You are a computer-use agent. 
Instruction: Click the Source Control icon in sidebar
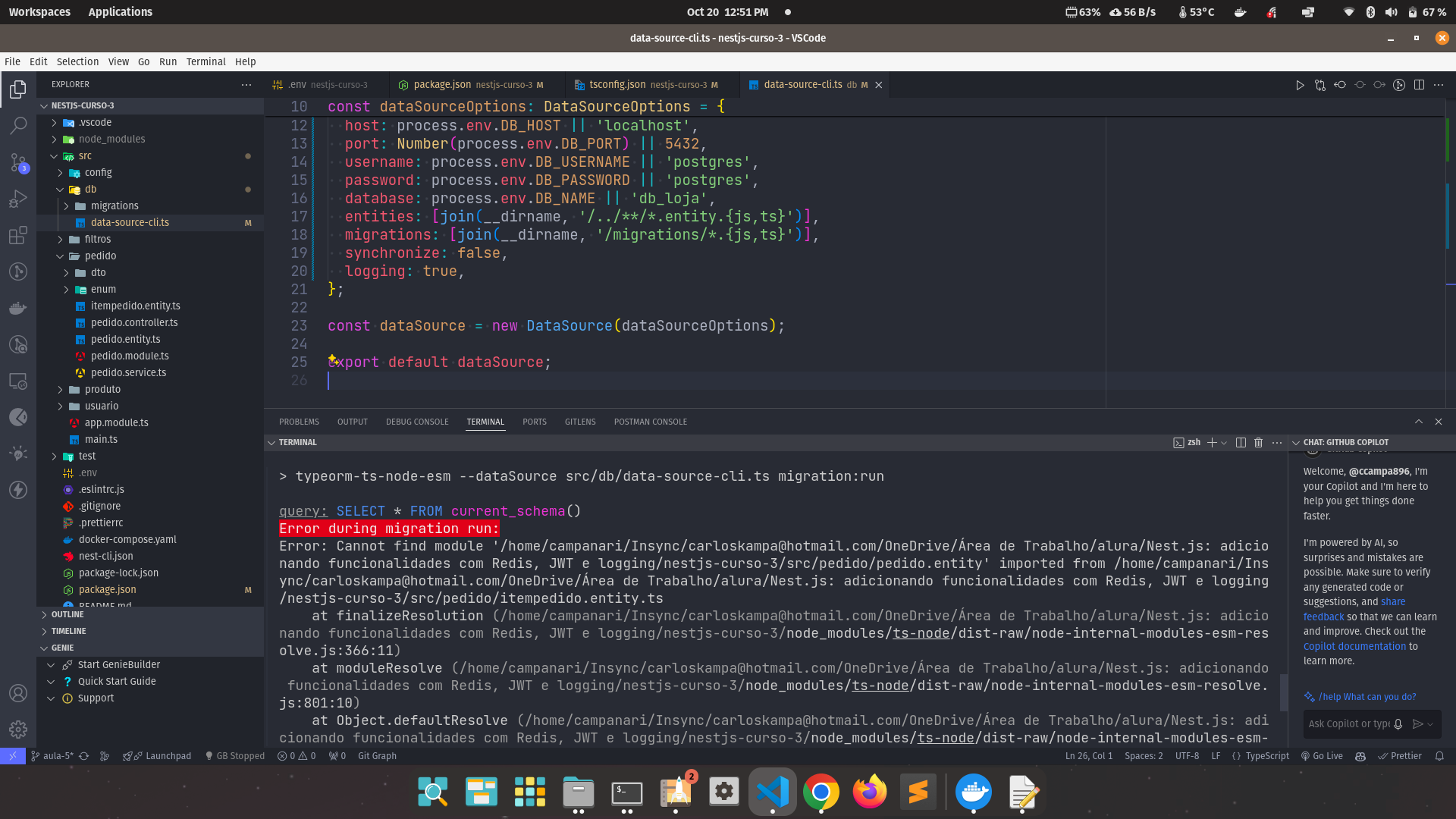[18, 162]
